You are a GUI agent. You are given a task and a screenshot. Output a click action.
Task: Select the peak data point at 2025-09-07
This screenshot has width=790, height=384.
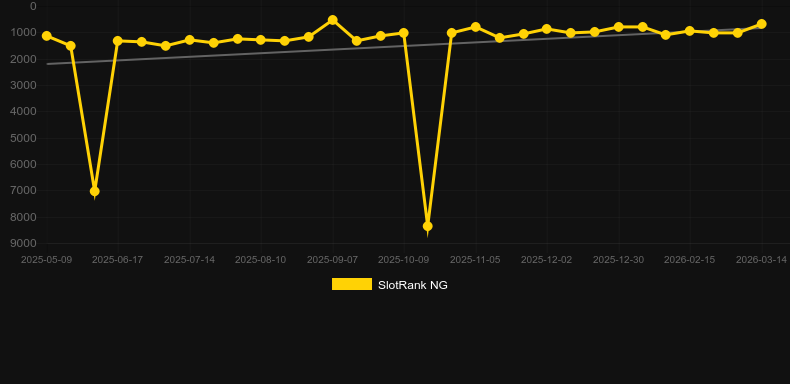pos(333,20)
